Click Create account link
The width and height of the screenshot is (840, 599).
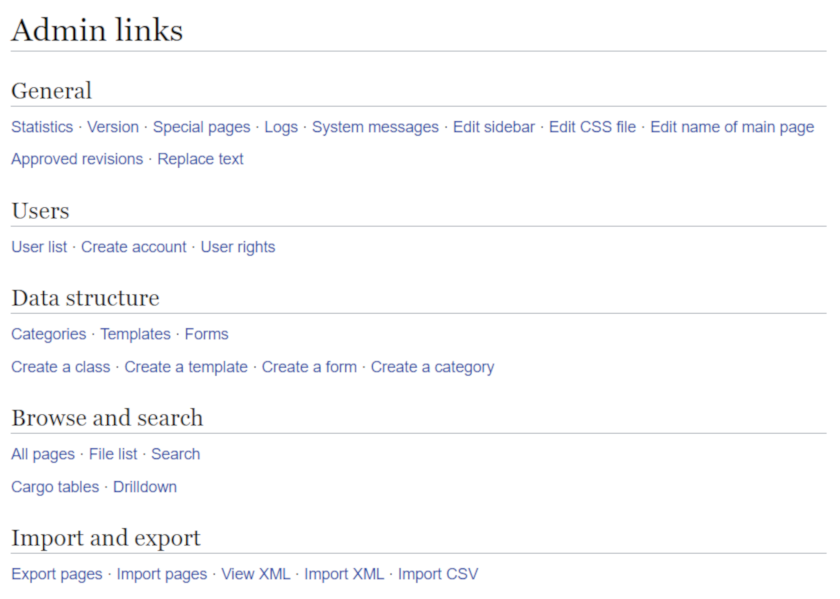(x=134, y=247)
